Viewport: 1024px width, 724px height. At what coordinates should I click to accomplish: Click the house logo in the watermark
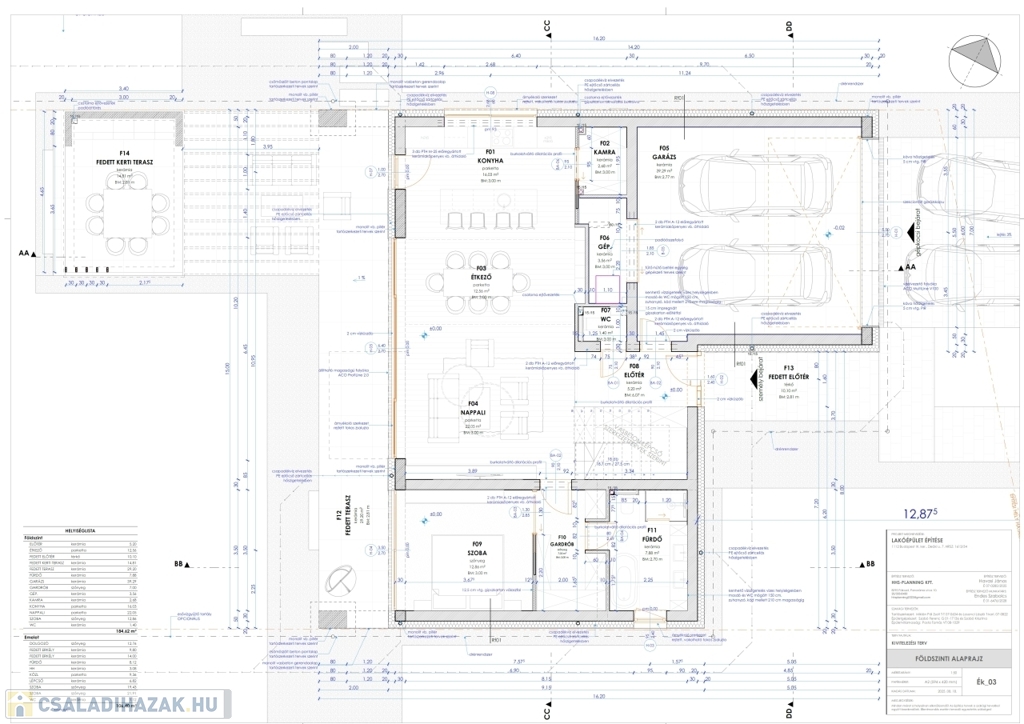[x=20, y=705]
